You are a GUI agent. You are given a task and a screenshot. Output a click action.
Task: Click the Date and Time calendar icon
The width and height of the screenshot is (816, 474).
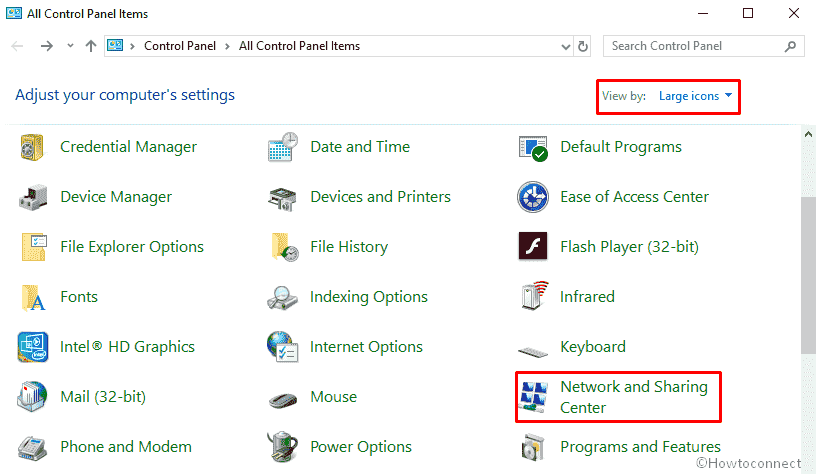283,147
